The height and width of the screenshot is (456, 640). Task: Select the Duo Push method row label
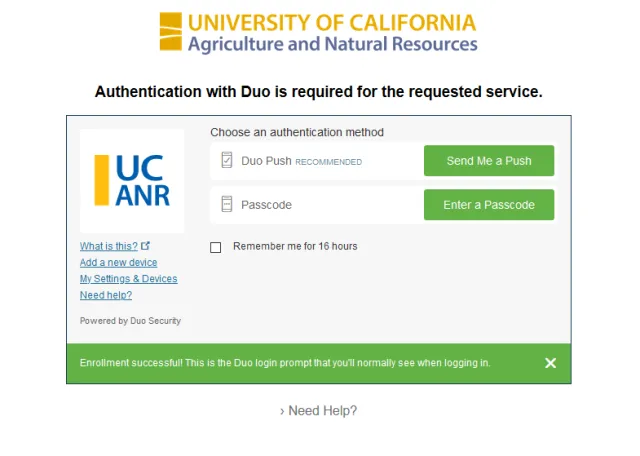point(266,161)
